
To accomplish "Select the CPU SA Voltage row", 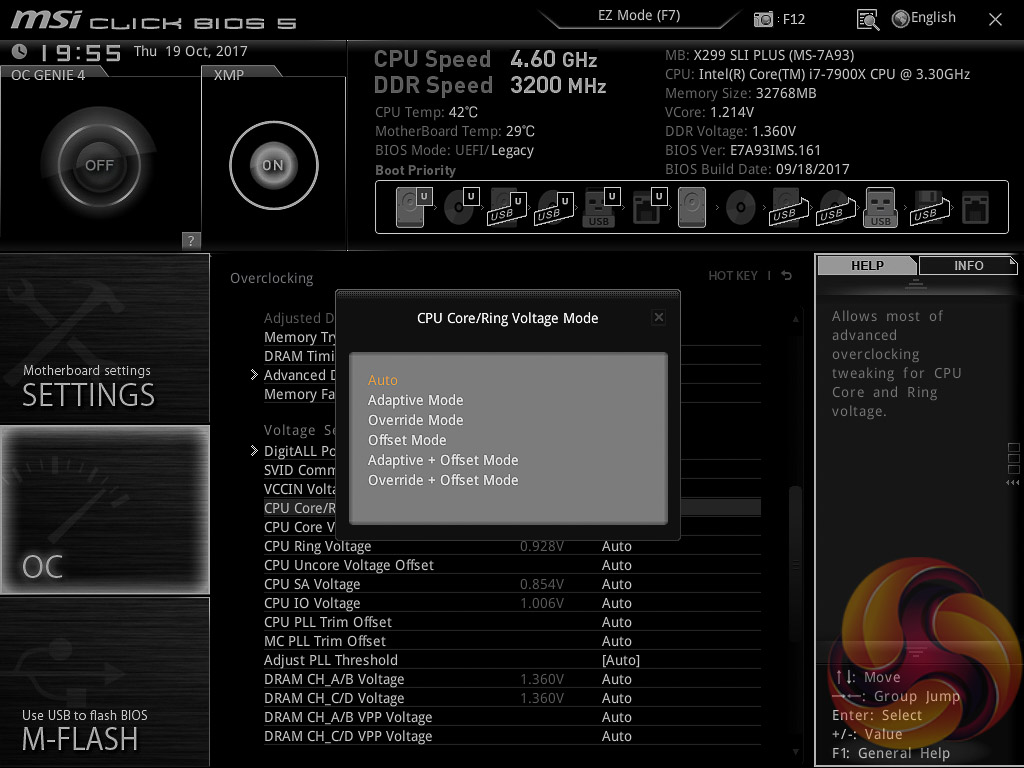I will point(512,584).
